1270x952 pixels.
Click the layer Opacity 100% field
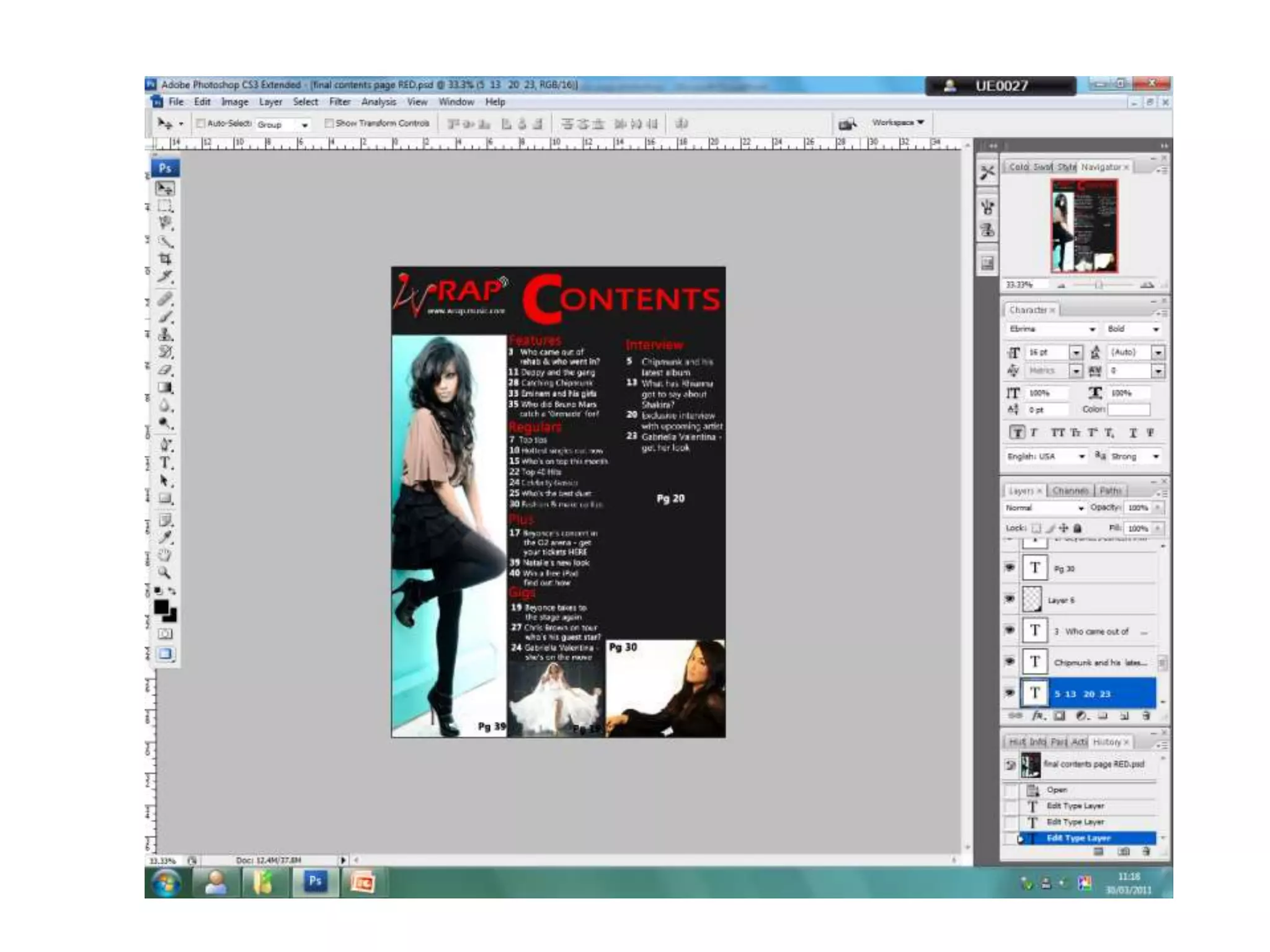[x=1139, y=508]
